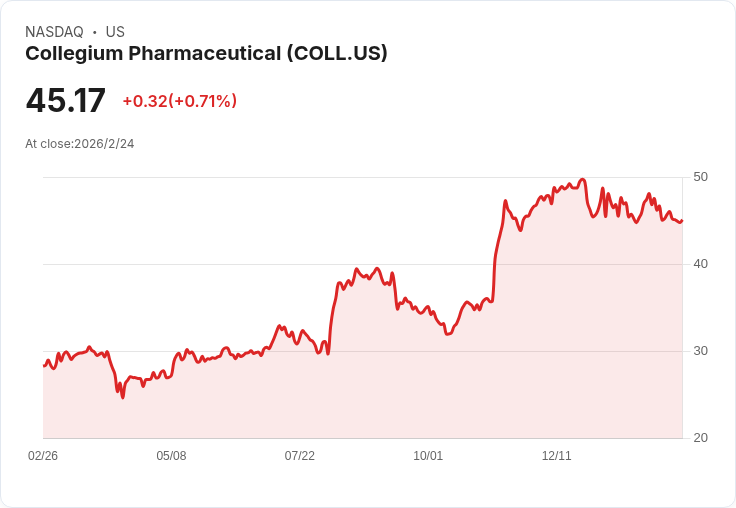This screenshot has width=736, height=508.
Task: Open the Collegium Pharmaceutical (COLL.US) title
Action: 206,54
